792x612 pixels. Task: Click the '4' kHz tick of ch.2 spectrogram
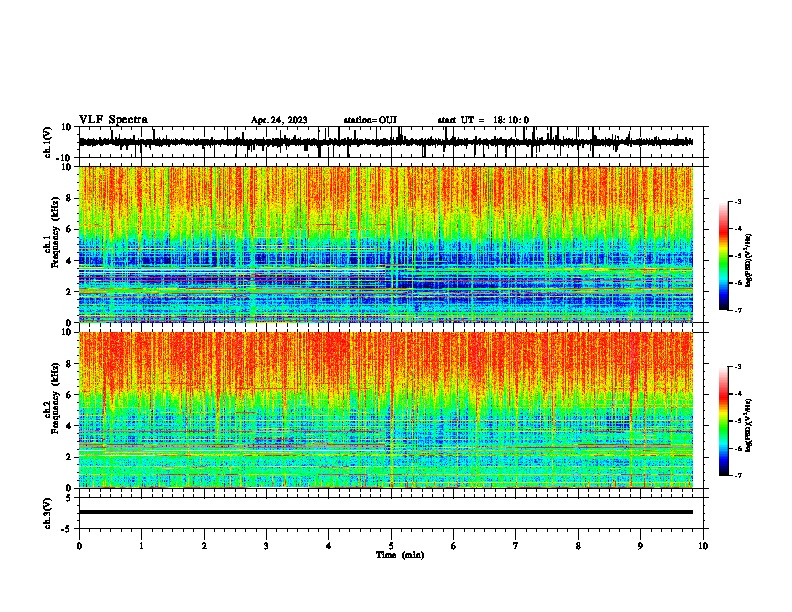pos(69,426)
